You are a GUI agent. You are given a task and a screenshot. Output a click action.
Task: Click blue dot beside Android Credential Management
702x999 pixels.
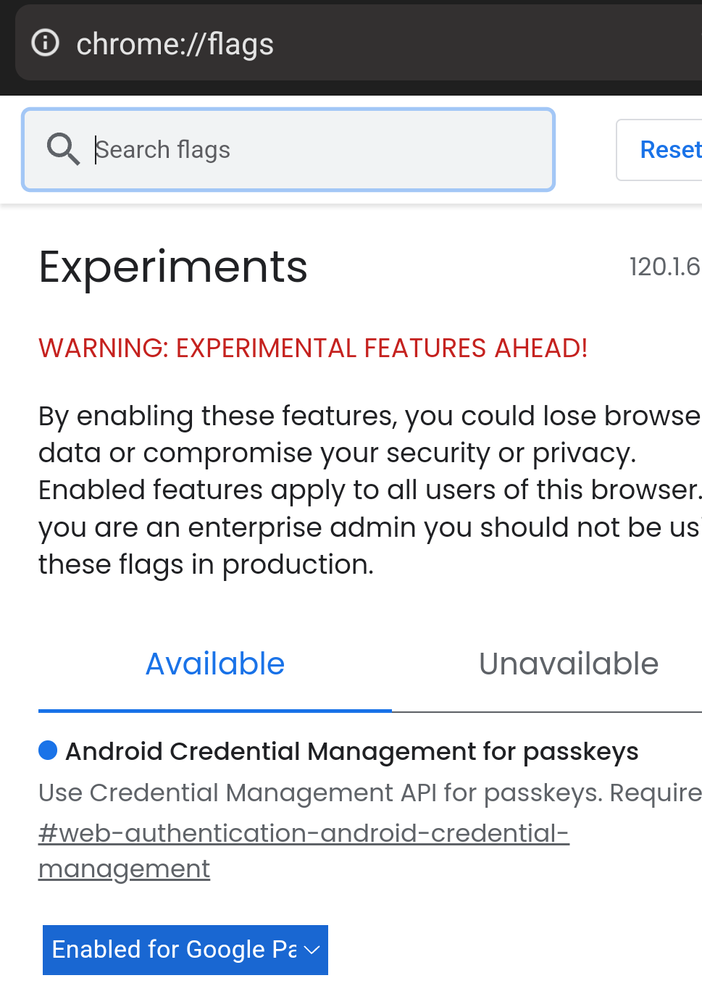pos(48,751)
